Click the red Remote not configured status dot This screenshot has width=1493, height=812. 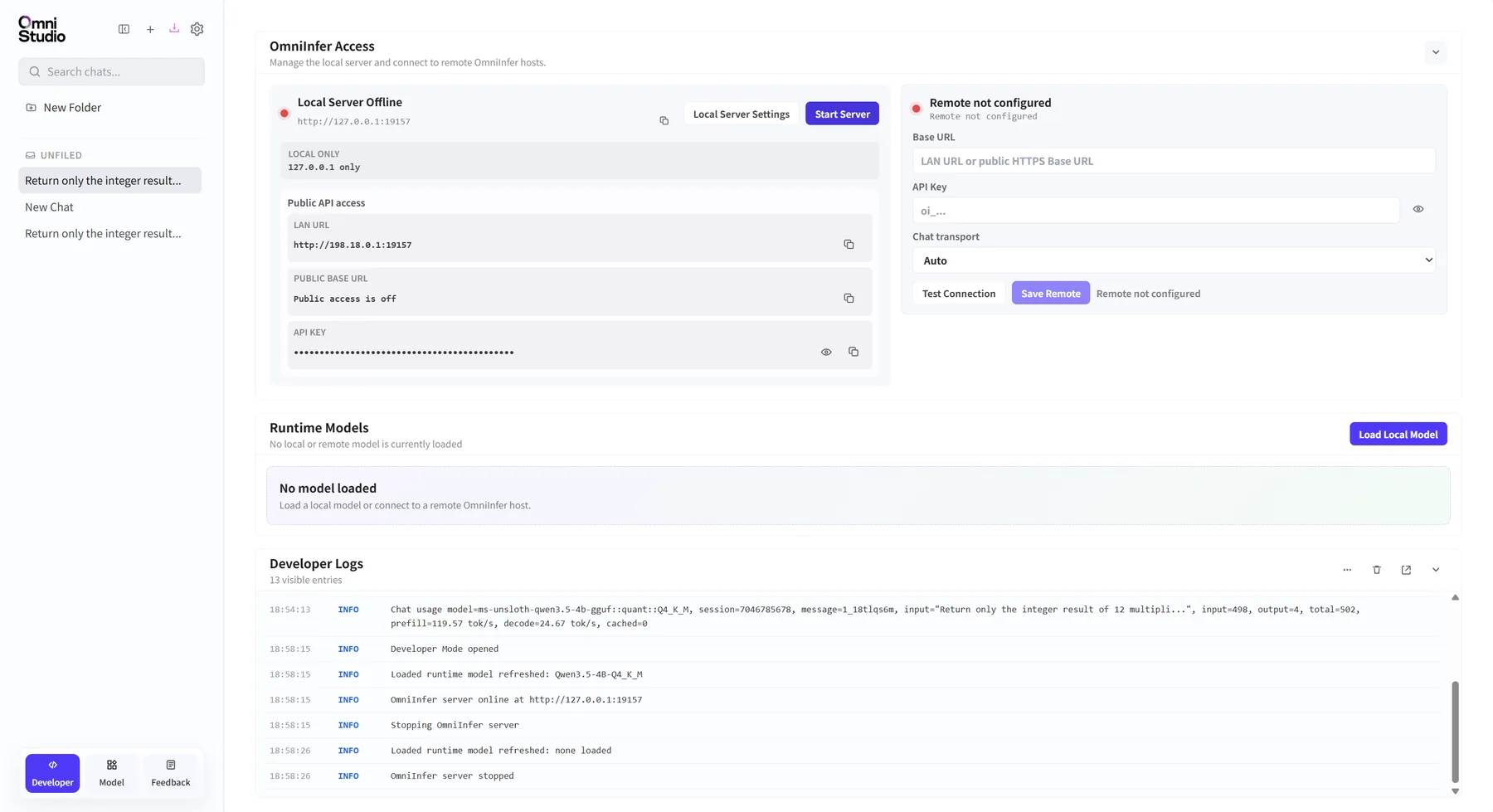pos(917,109)
